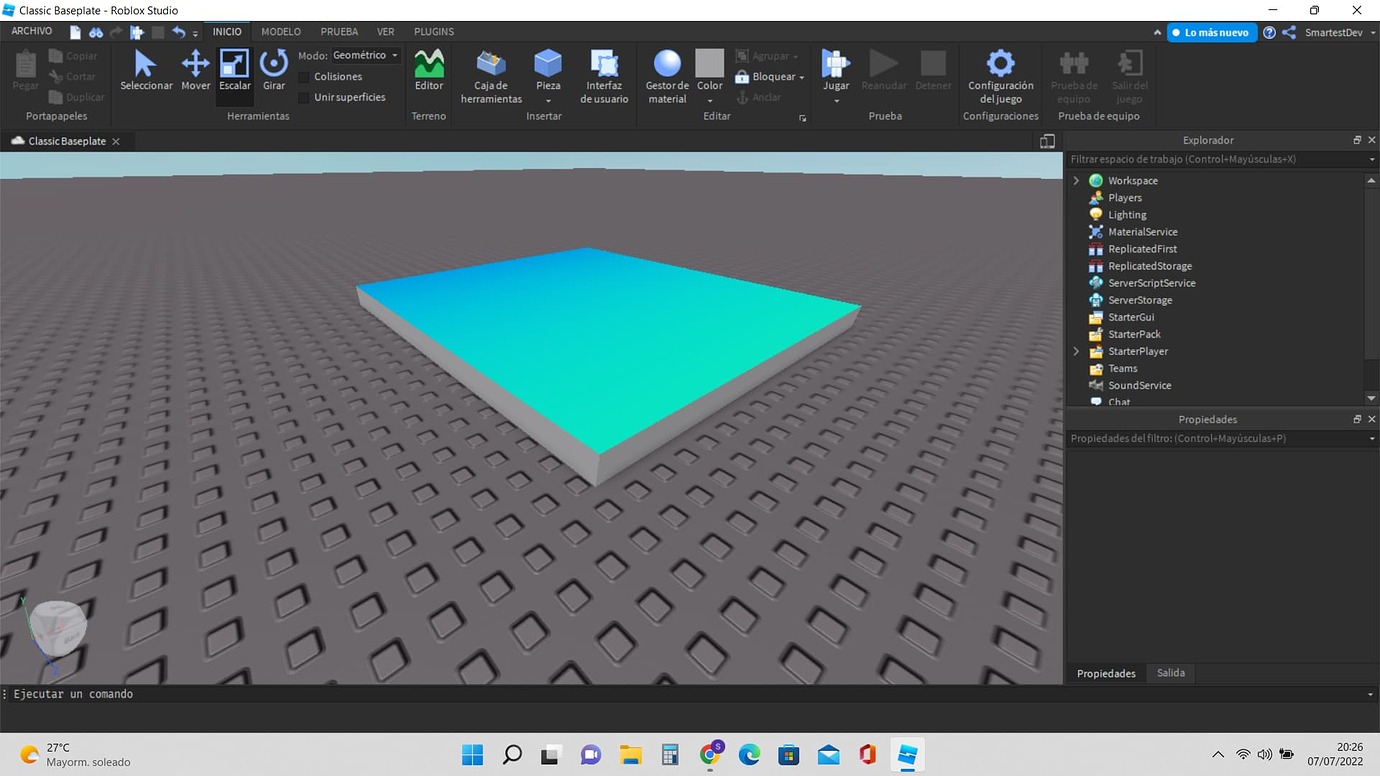
Task: Click the Ejecutar un comando field
Action: click(300, 693)
